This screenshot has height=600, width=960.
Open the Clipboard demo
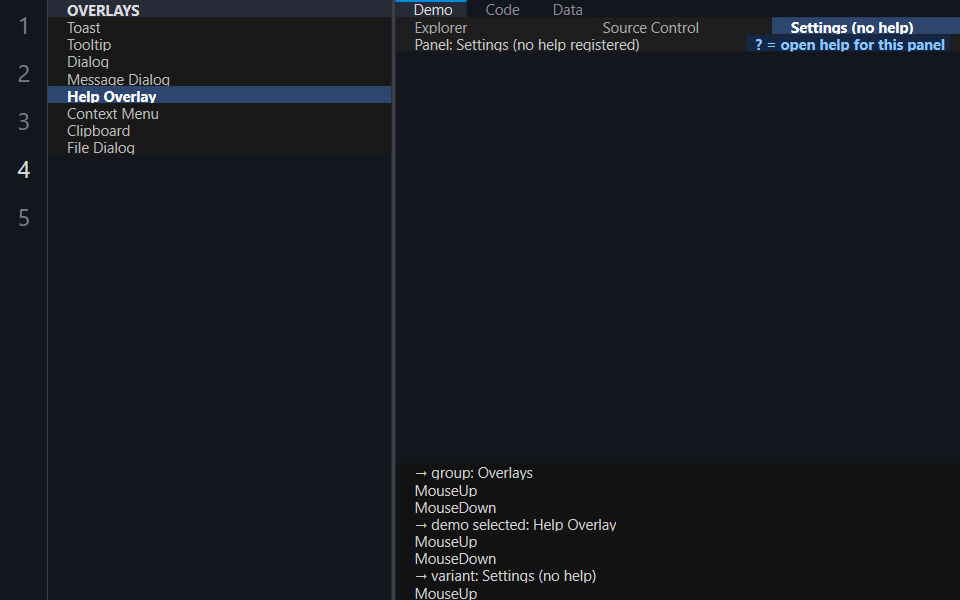click(x=219, y=130)
